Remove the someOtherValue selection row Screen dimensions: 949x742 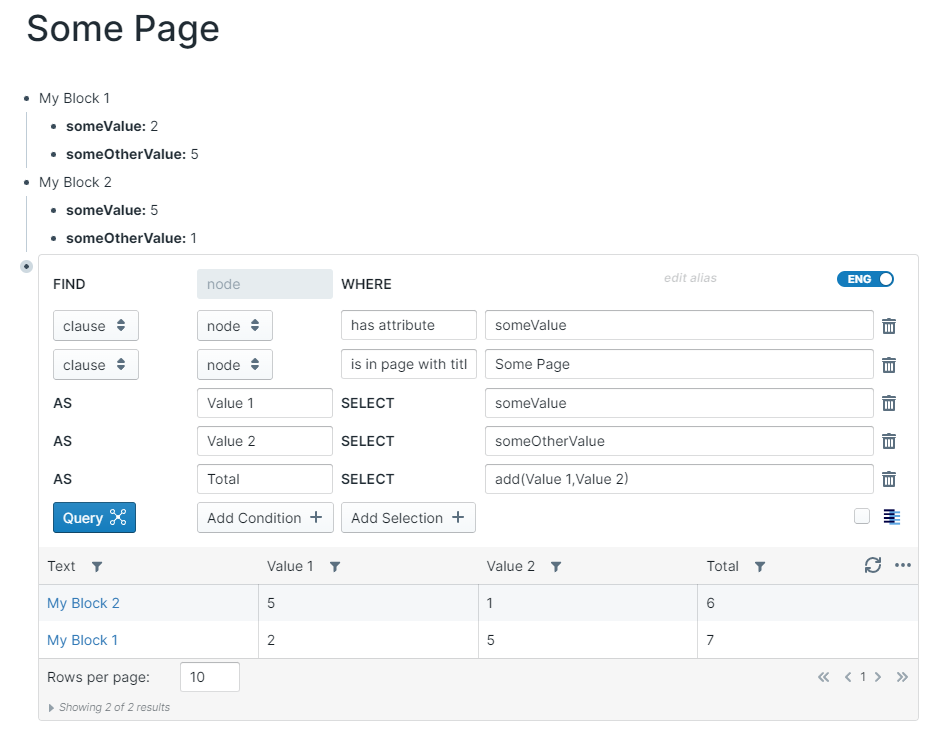[888, 441]
